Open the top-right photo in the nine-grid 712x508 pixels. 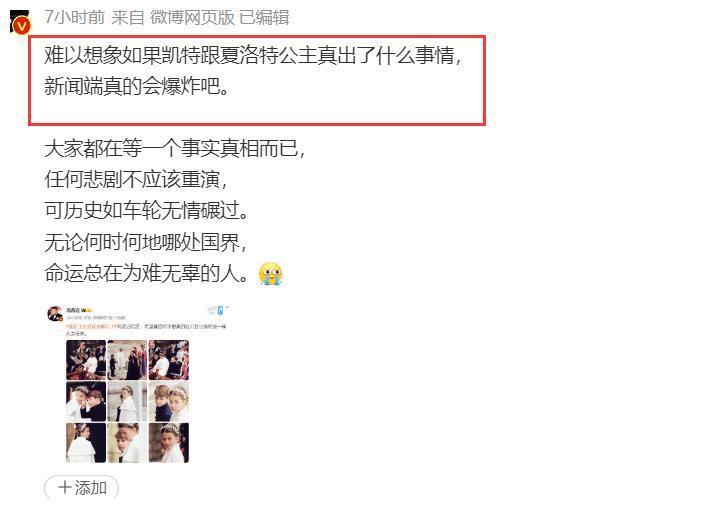169,360
